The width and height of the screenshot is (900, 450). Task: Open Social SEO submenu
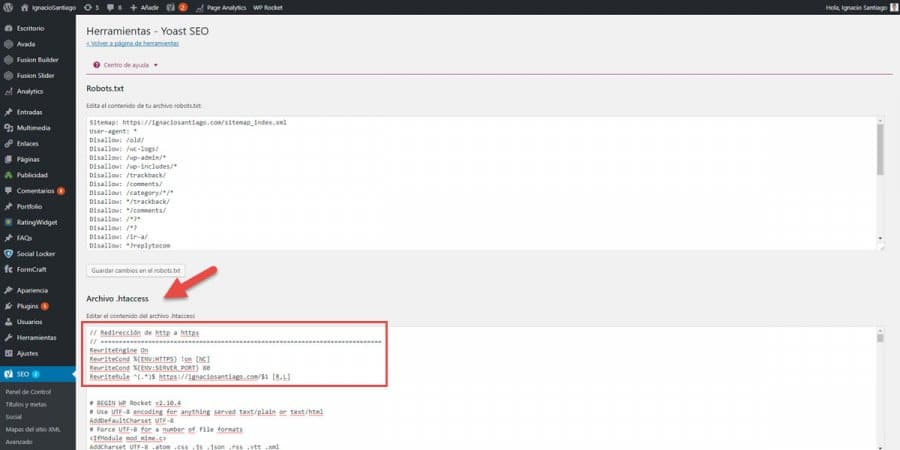point(13,417)
